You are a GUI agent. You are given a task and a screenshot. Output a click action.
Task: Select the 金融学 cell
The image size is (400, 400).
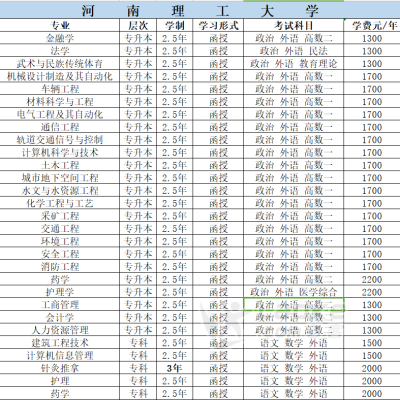point(60,38)
